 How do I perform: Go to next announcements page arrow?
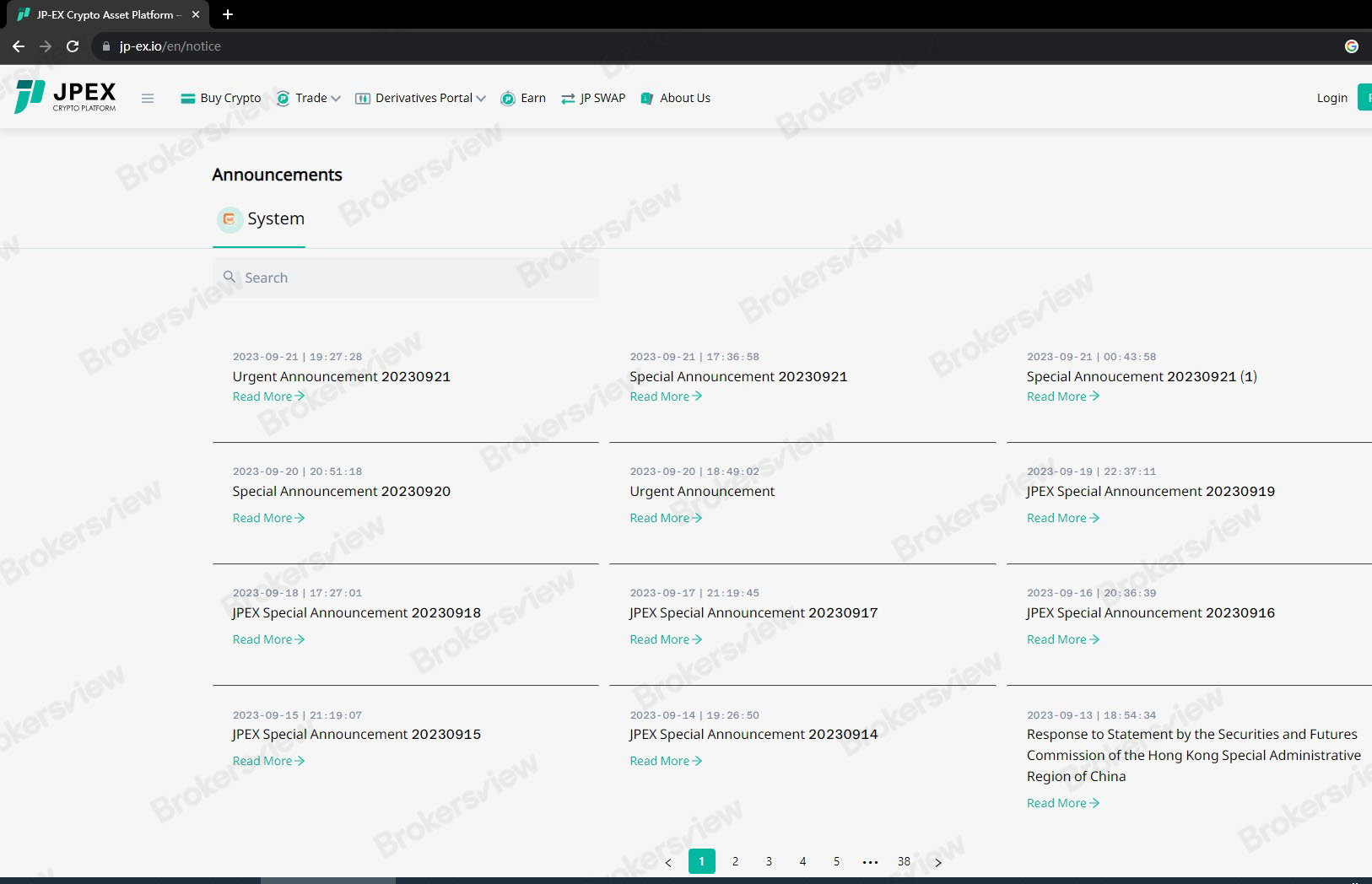click(x=937, y=862)
